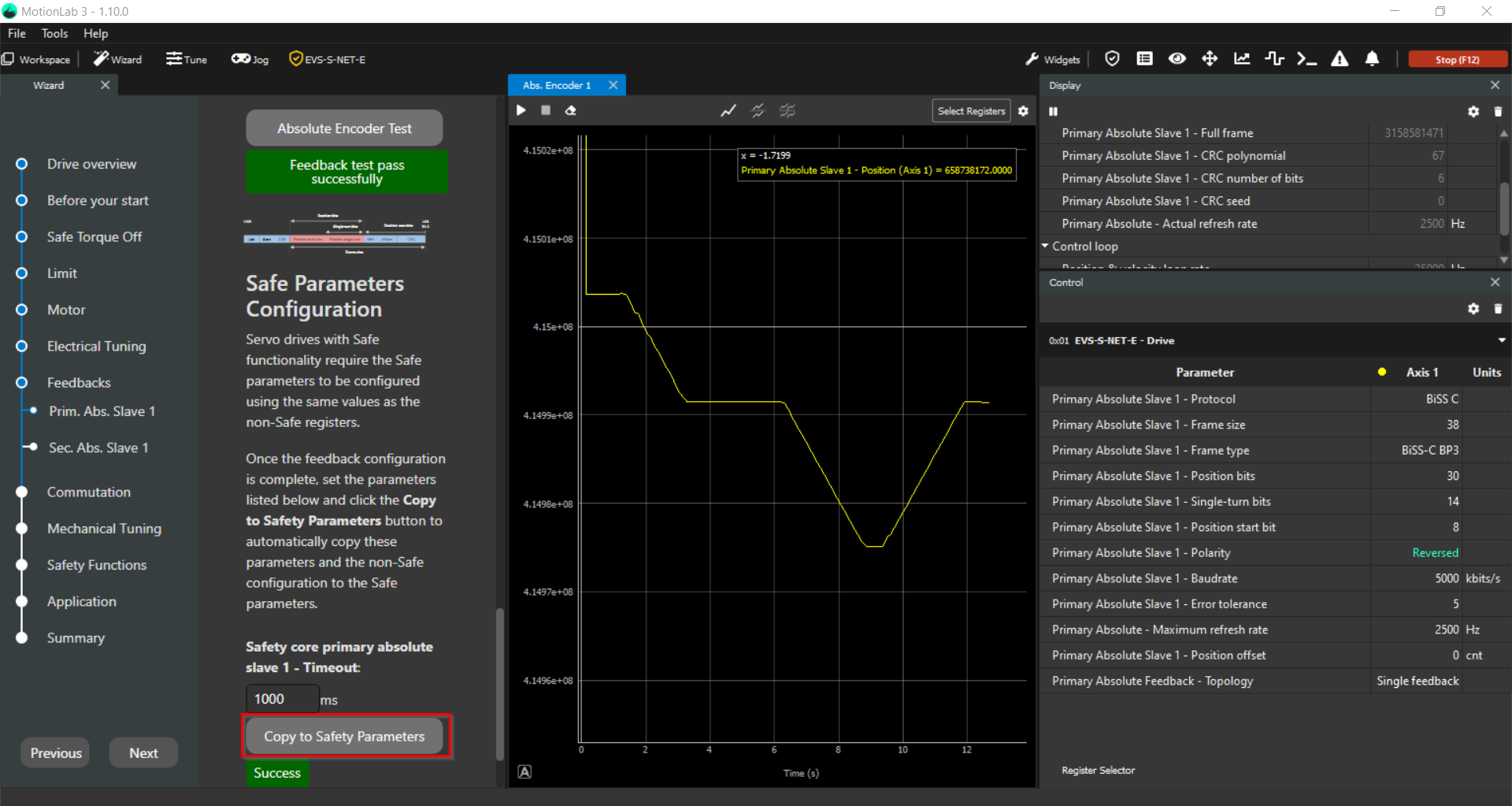Viewport: 1512px width, 806px height.
Task: Click the notification bell icon
Action: (x=1372, y=59)
